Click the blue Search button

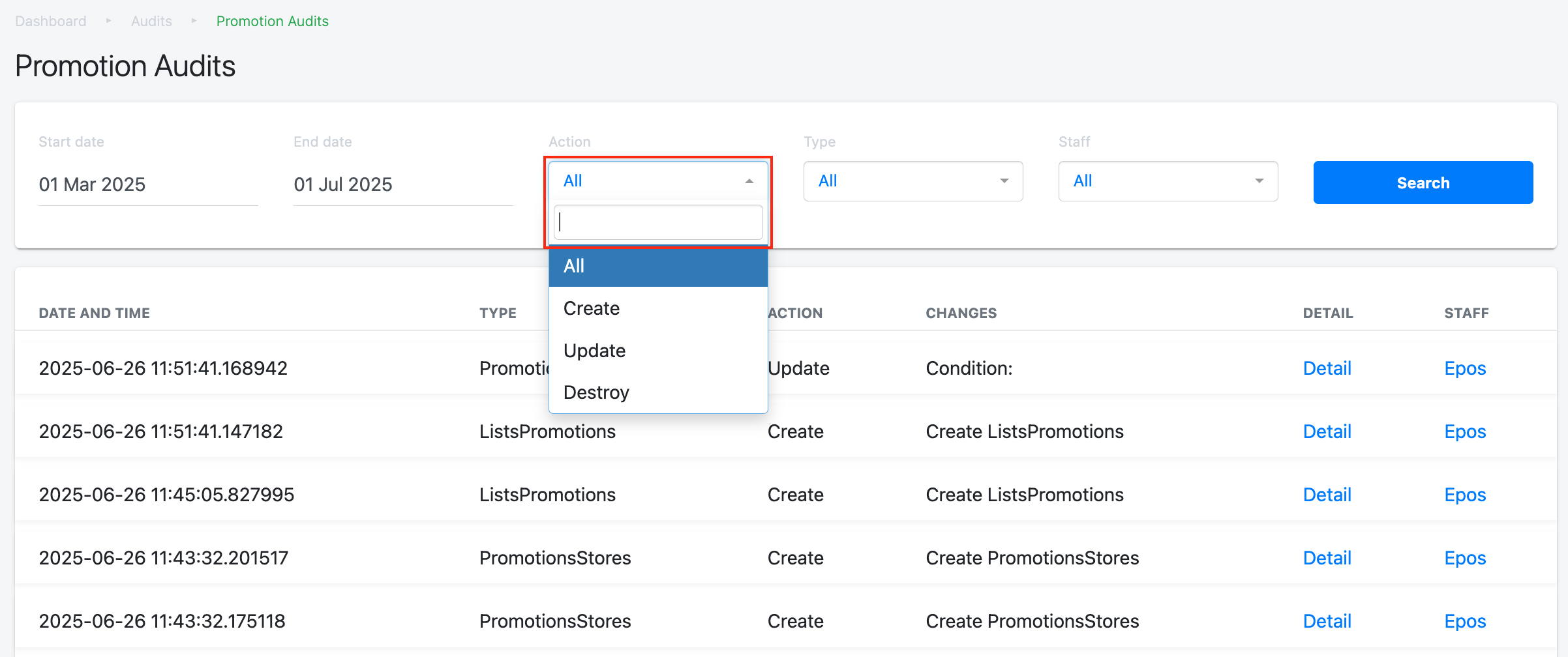[x=1423, y=182]
